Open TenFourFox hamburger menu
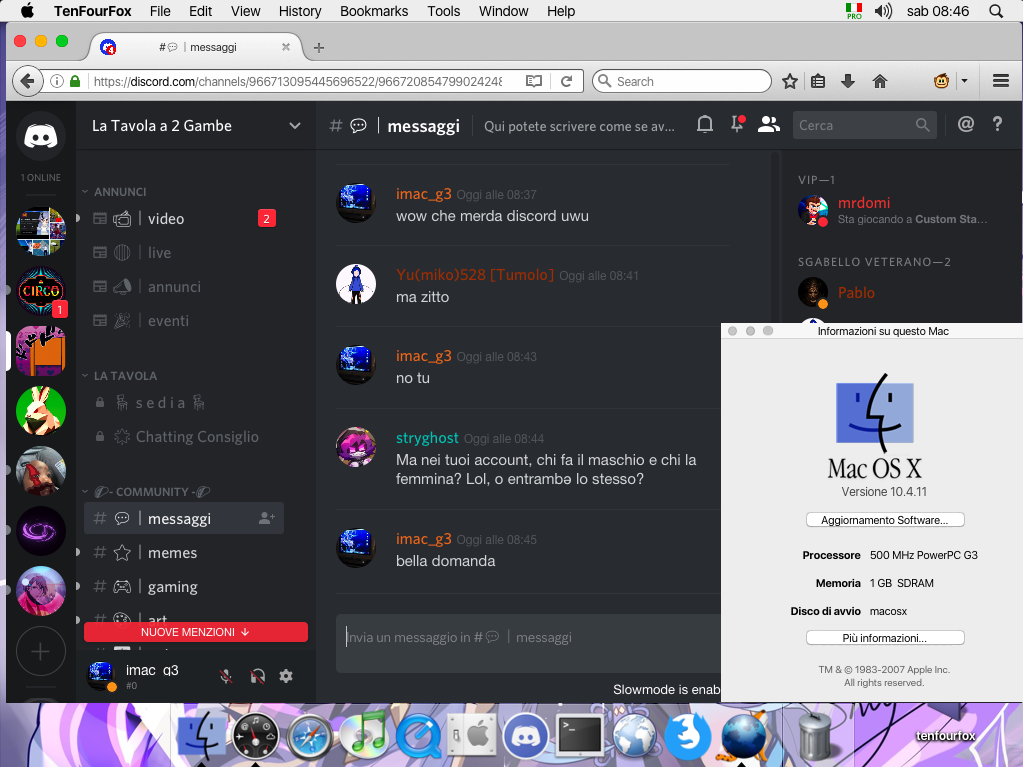Screen dimensions: 1023x767 tap(1001, 81)
